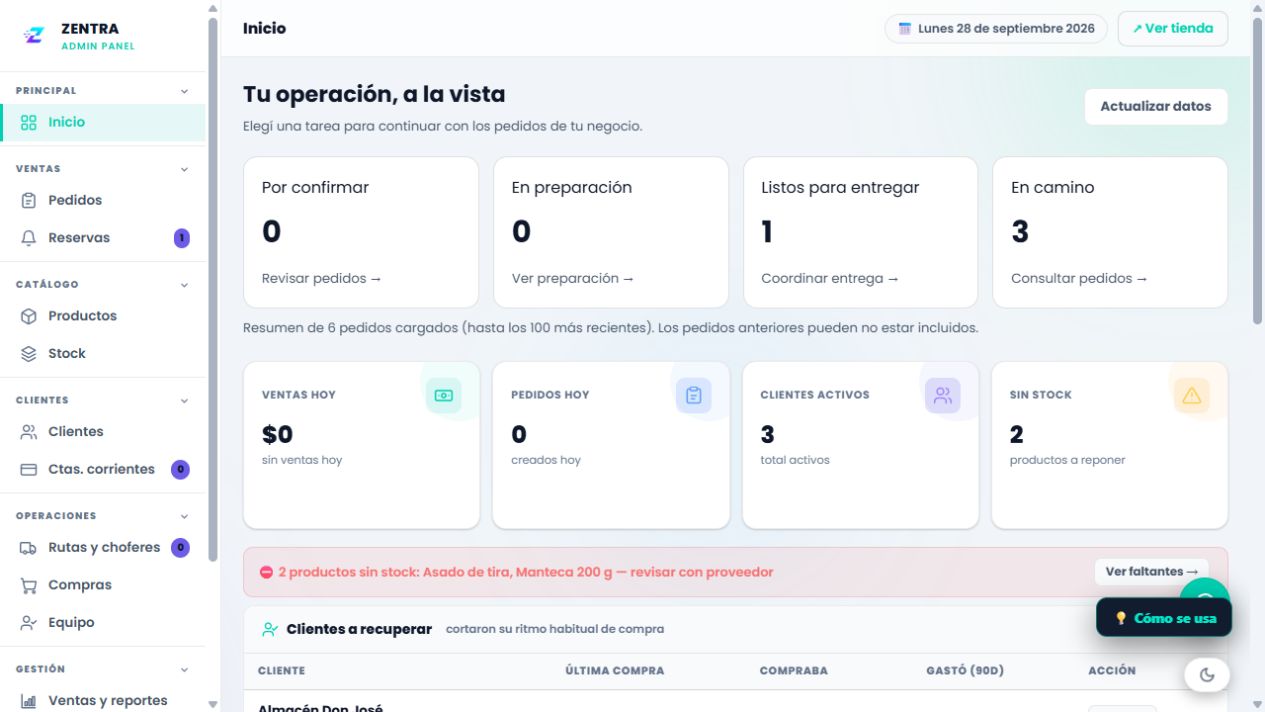Click the sidebar scroll-down arrow

(212, 704)
